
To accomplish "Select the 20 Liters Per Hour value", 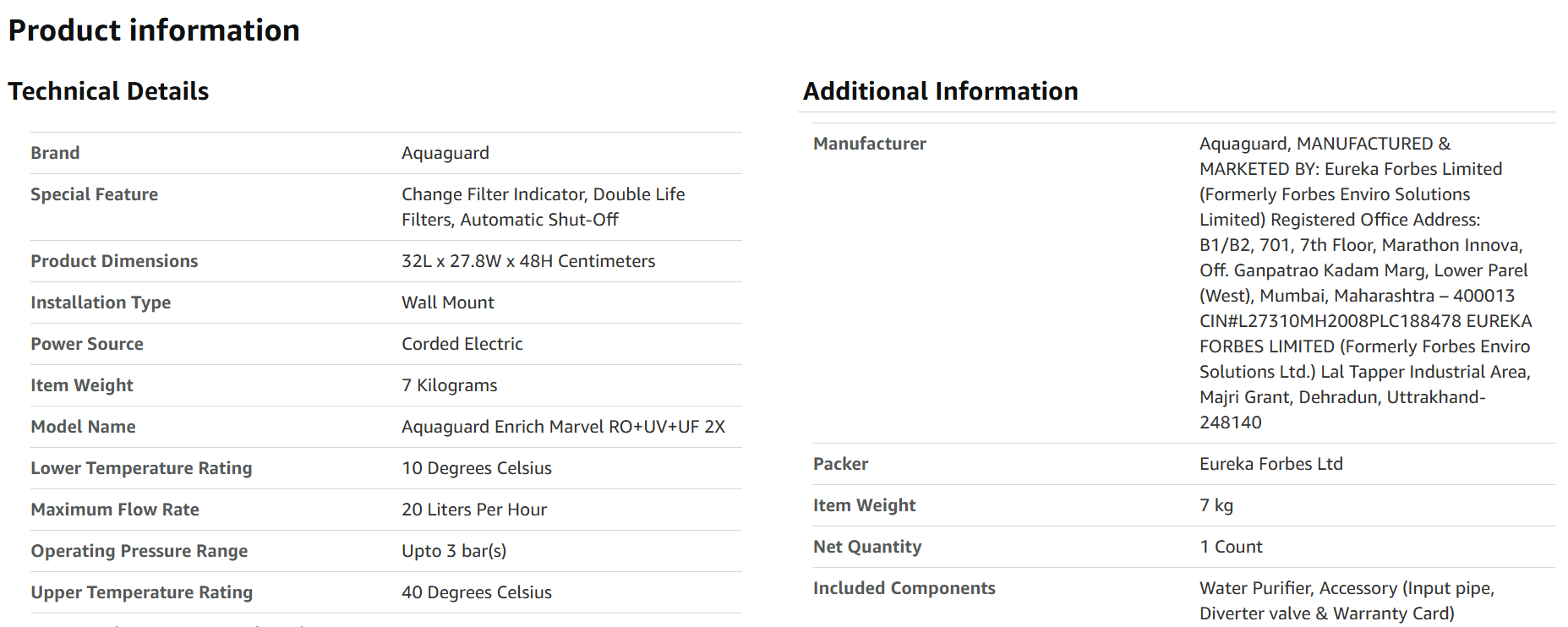I will 474,510.
